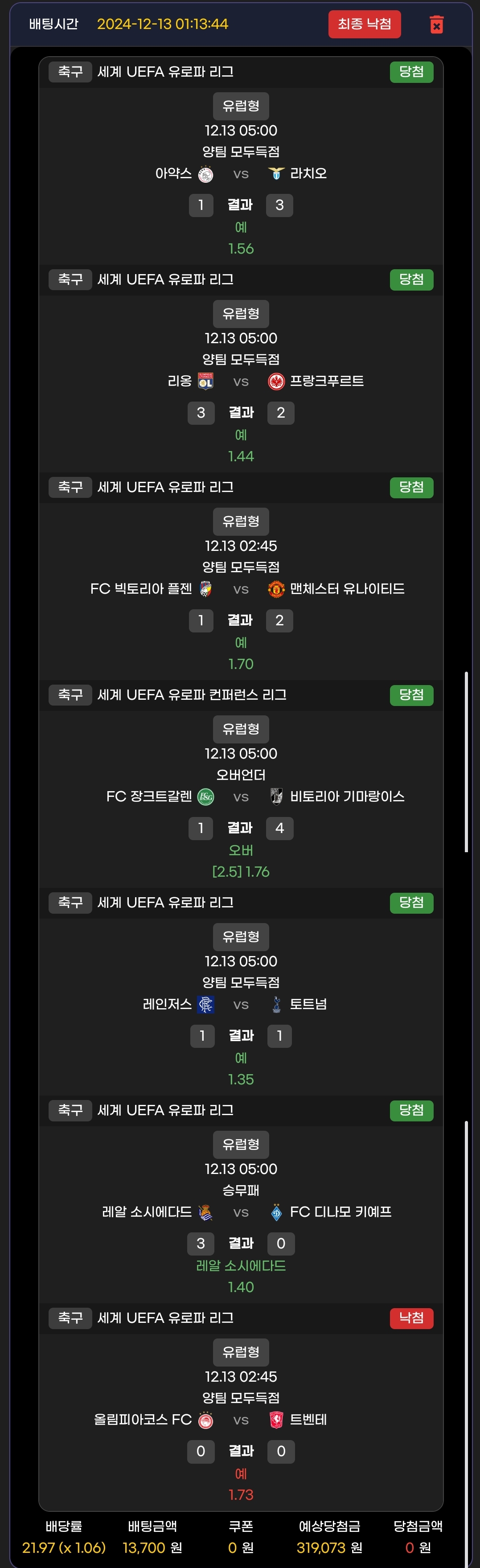This screenshot has width=480, height=1568.
Task: Click the Lazio eagle logo
Action: coord(276,174)
